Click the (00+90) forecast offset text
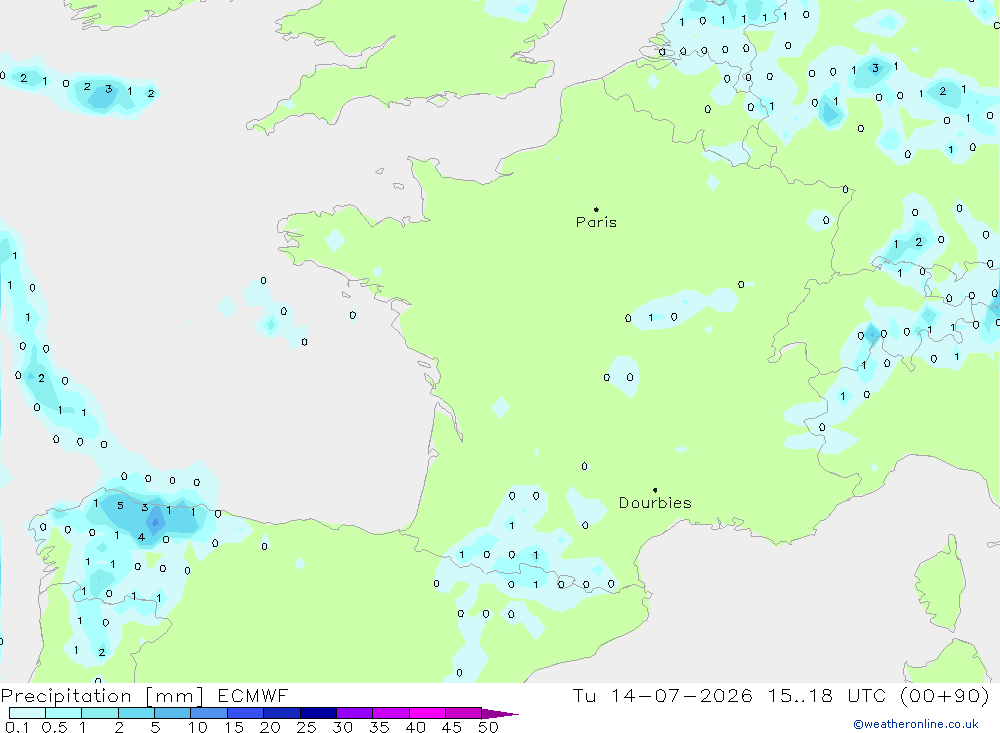The height and width of the screenshot is (733, 1000). click(x=944, y=695)
